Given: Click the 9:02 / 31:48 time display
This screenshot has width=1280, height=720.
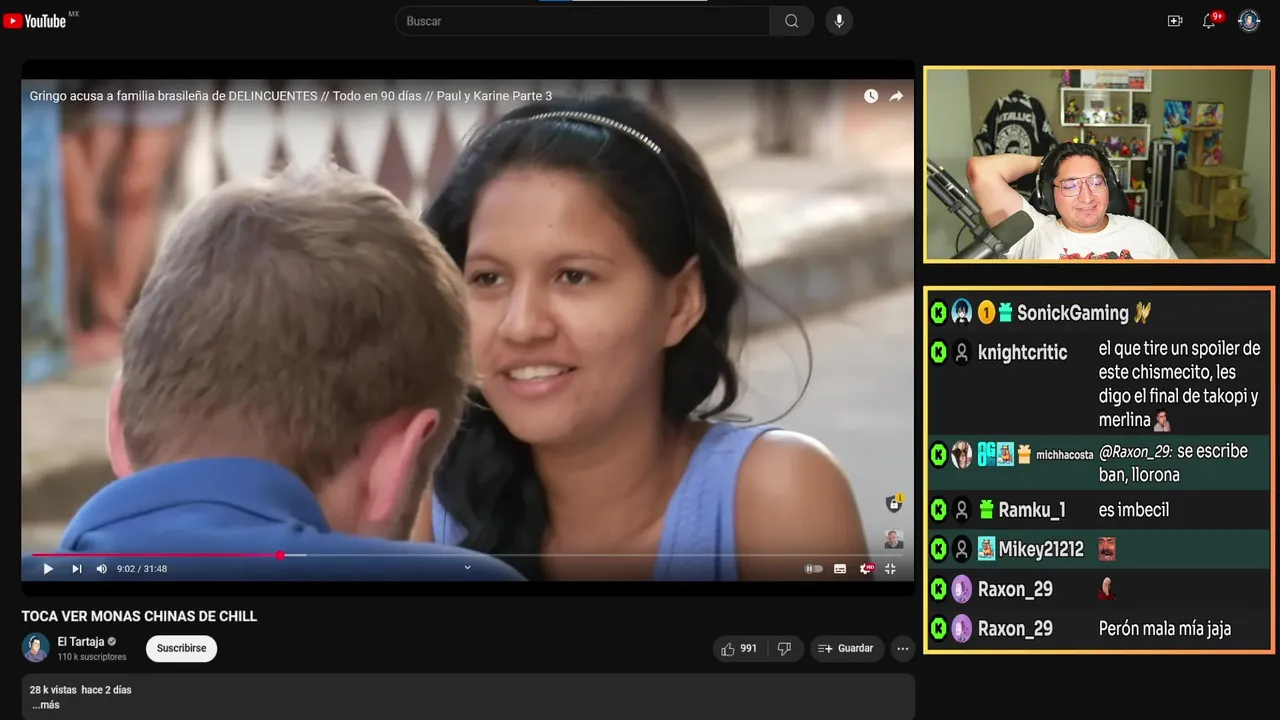Looking at the screenshot, I should click(x=142, y=569).
